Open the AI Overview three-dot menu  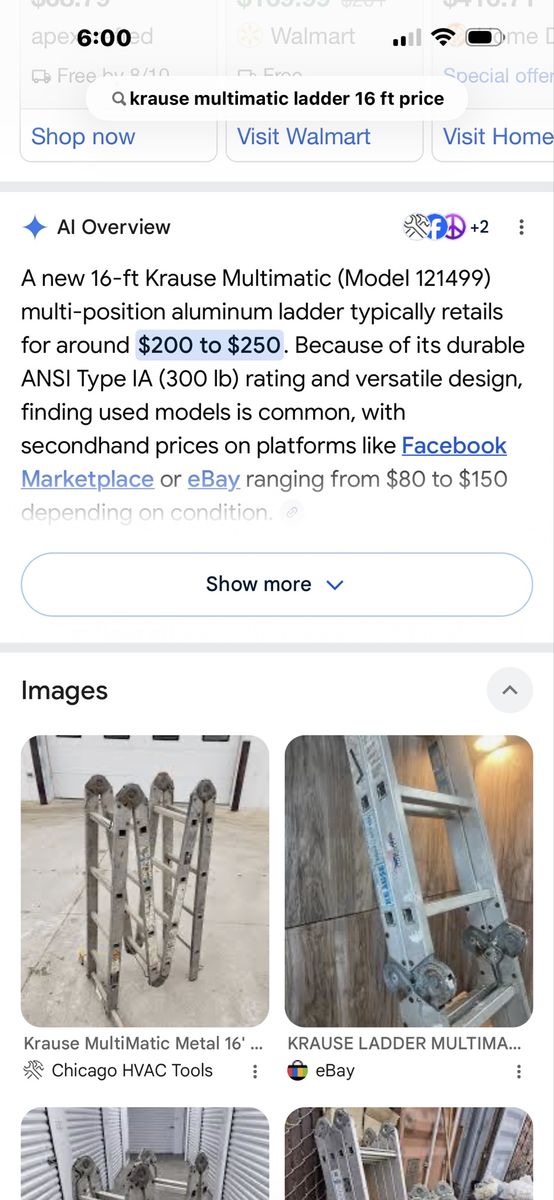521,227
